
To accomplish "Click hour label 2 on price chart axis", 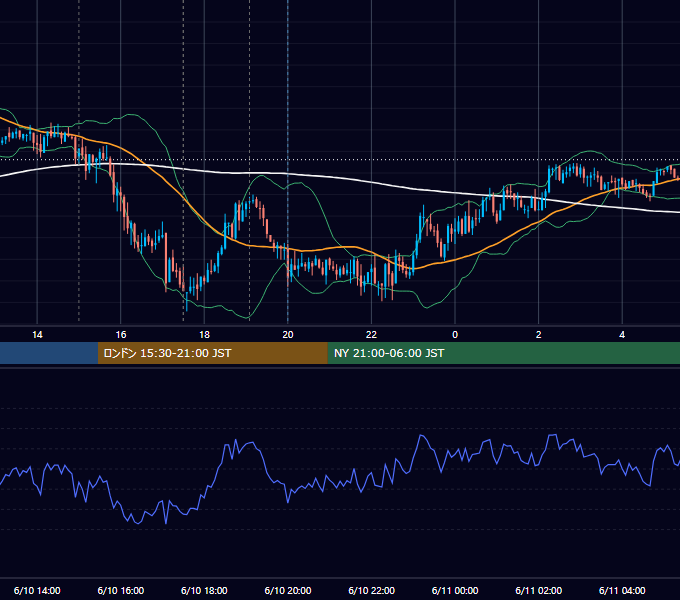I will tap(539, 335).
